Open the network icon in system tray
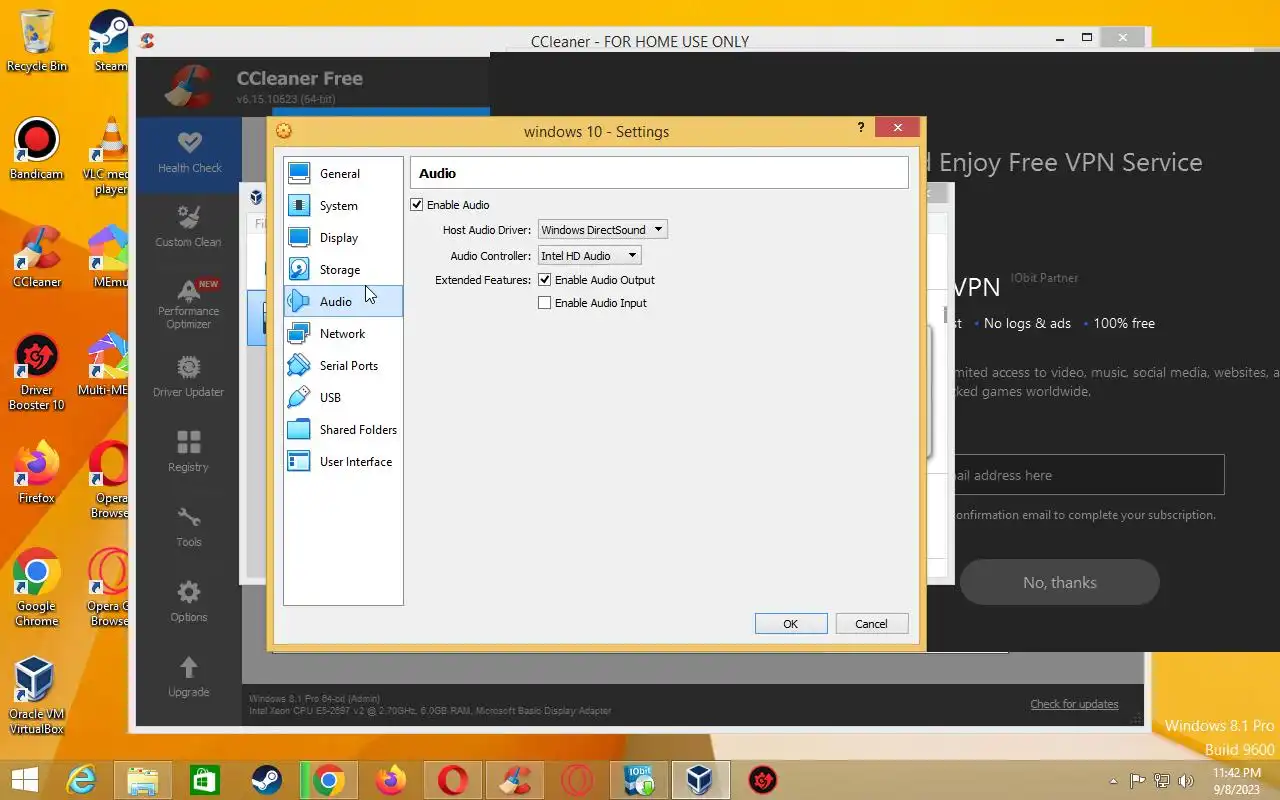 [1162, 781]
